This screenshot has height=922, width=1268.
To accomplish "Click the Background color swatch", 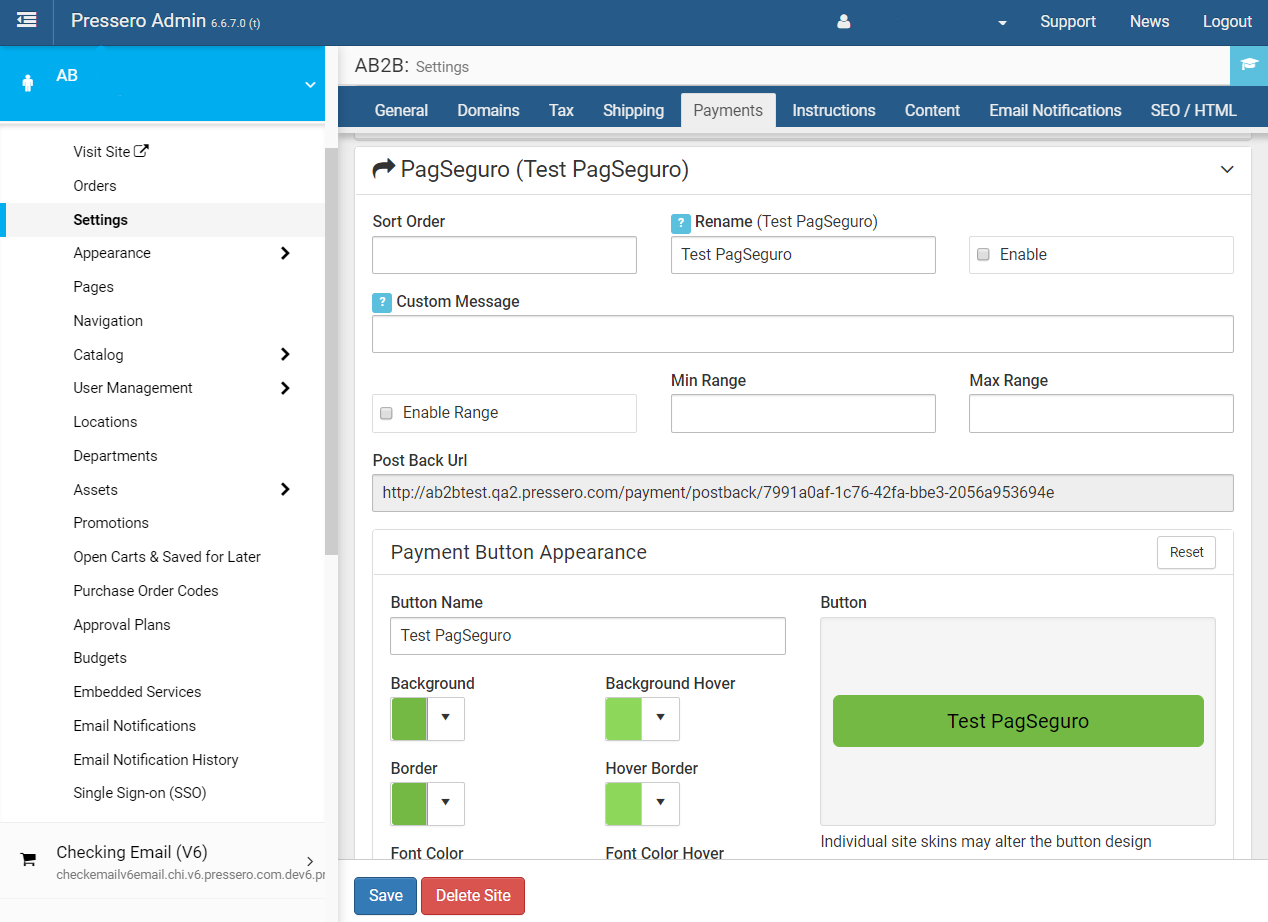I will click(409, 718).
